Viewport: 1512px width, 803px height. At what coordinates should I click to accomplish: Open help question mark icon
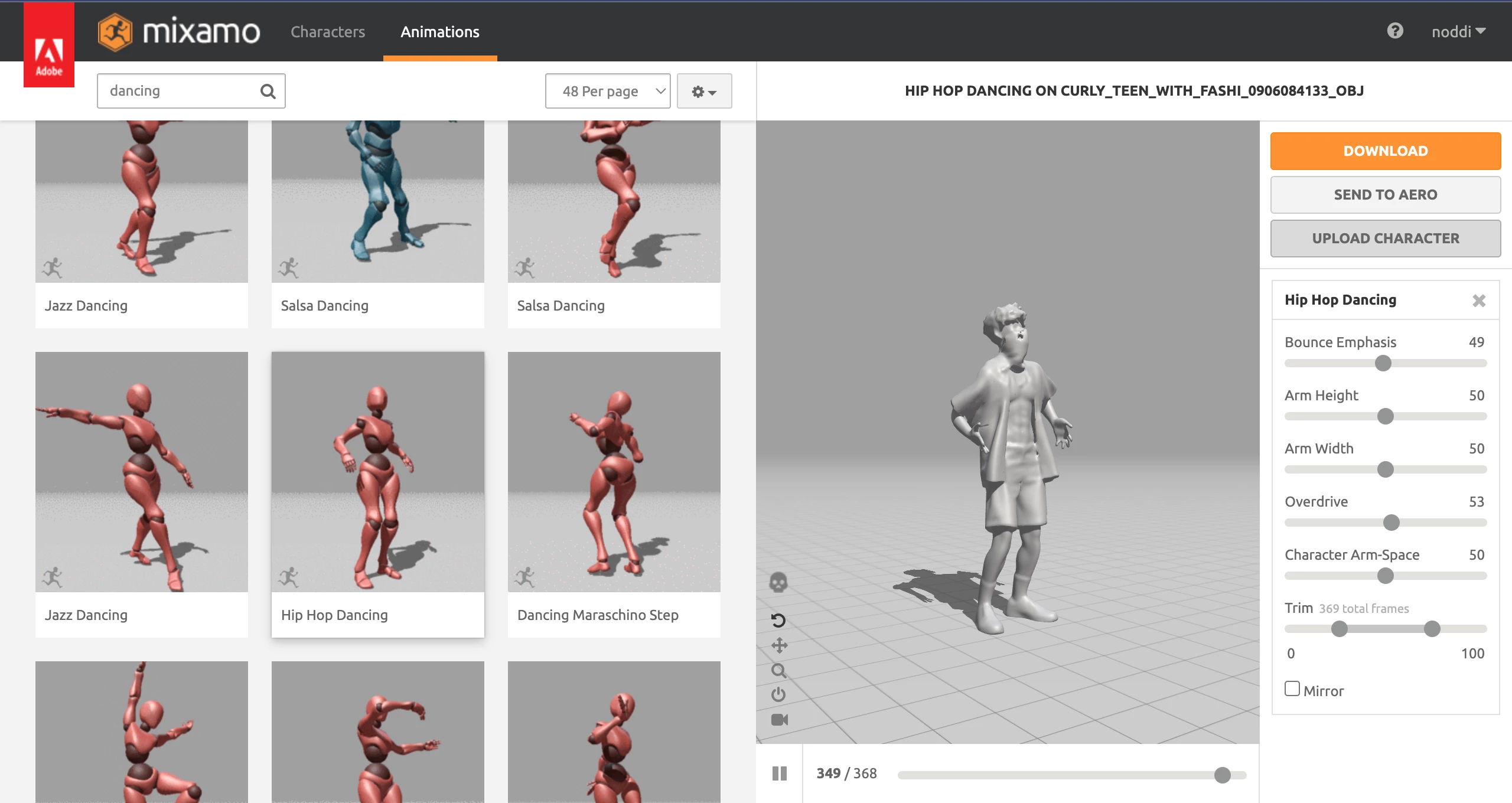pos(1395,31)
